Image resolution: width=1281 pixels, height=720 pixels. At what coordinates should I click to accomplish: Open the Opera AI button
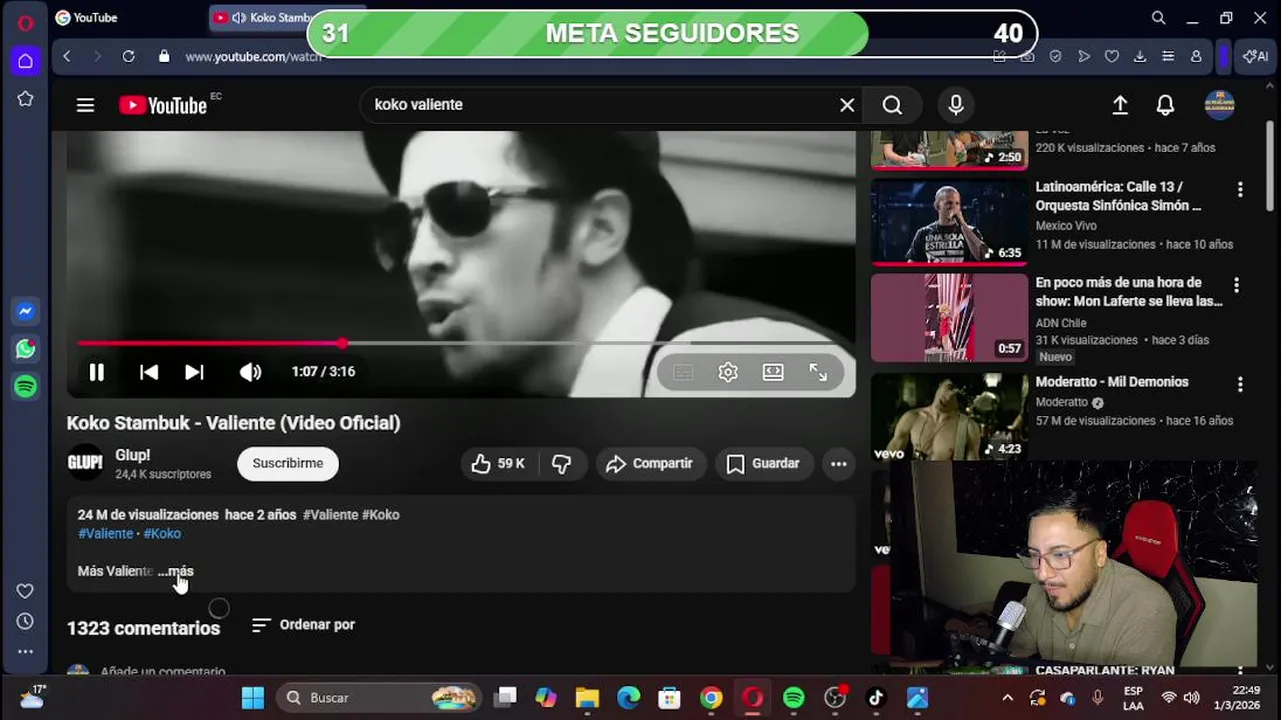[1255, 57]
